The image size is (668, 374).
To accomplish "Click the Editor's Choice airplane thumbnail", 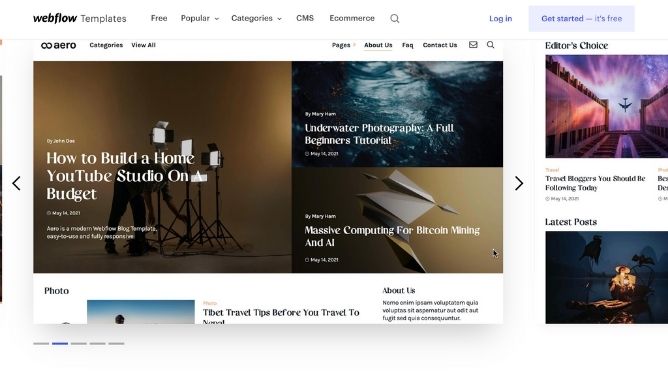I will (x=607, y=106).
